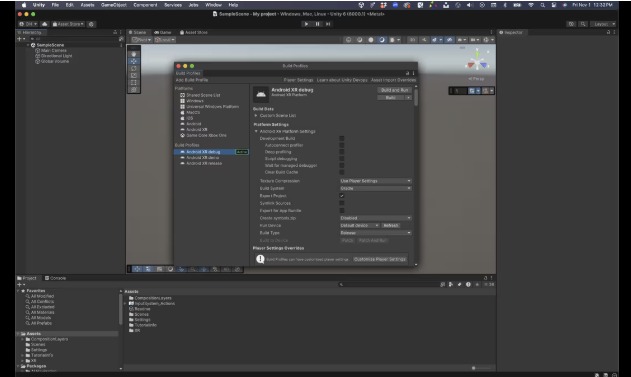Screen dimensions: 631x377
Task: Open the cloud services icon in toolbar
Action: [44, 24]
